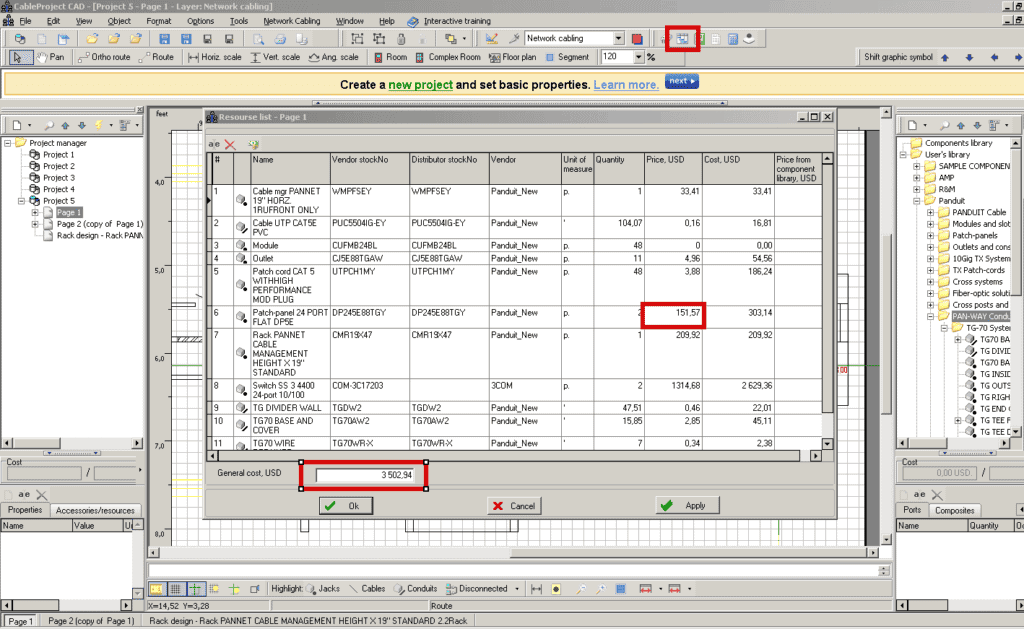Viewport: 1024px width, 629px height.
Task: Toggle Cables highlighting
Action: pos(367,589)
